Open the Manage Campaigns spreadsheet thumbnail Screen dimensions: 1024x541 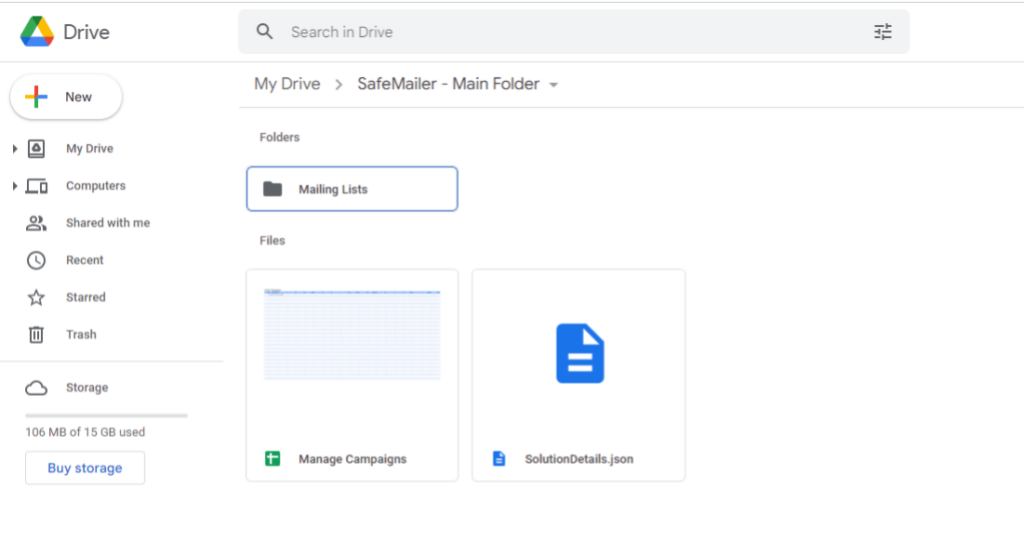point(352,335)
